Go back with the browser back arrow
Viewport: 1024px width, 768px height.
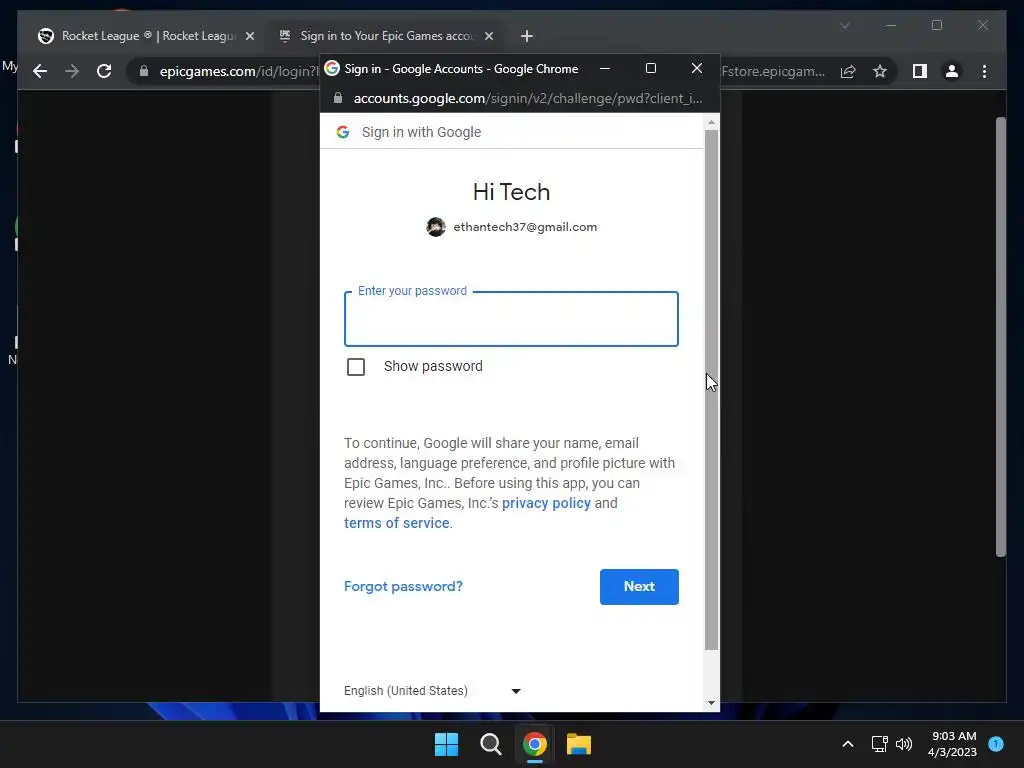40,71
